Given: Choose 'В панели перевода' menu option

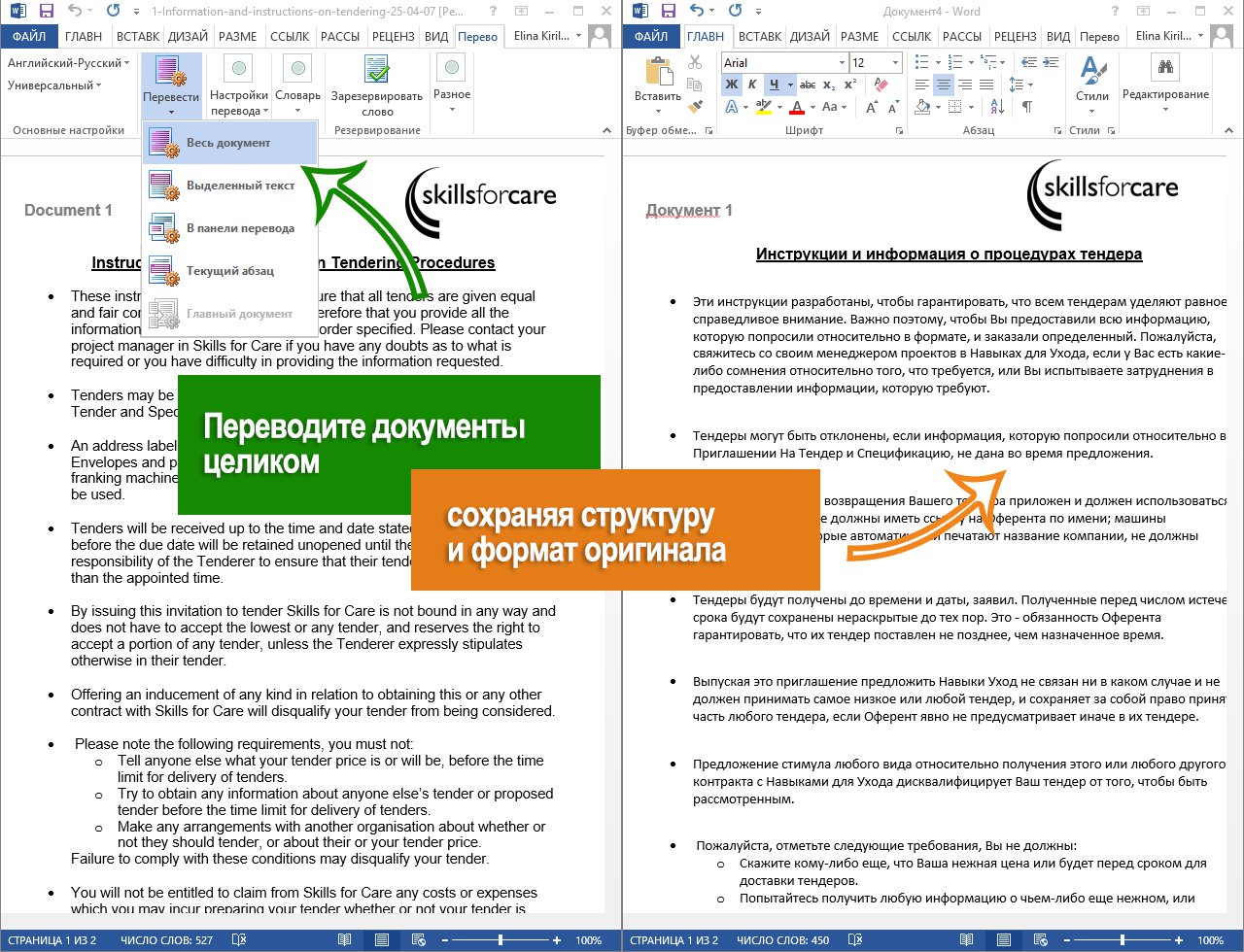Looking at the screenshot, I should [229, 228].
